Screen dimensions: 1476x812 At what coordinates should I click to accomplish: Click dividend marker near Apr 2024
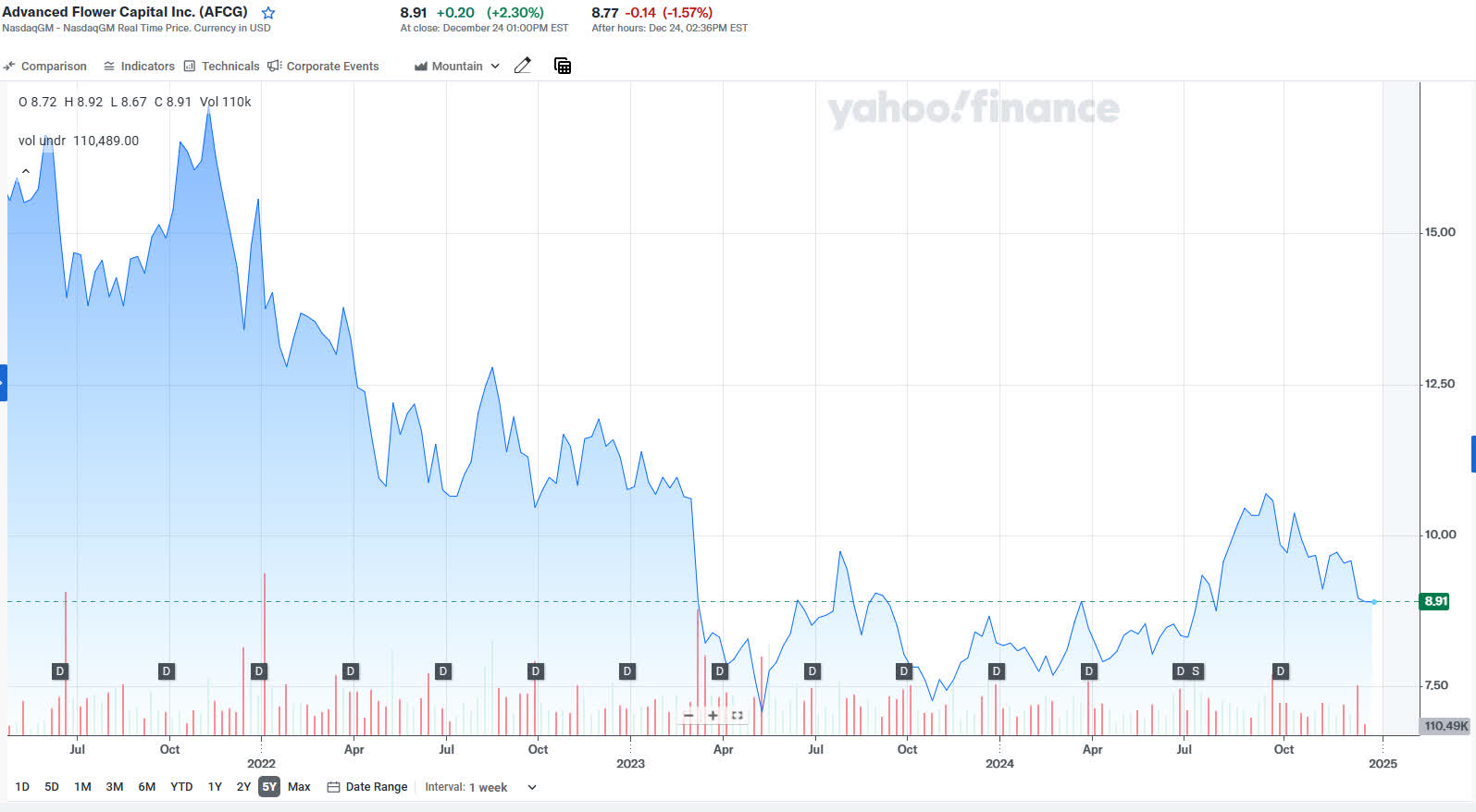(x=1089, y=671)
